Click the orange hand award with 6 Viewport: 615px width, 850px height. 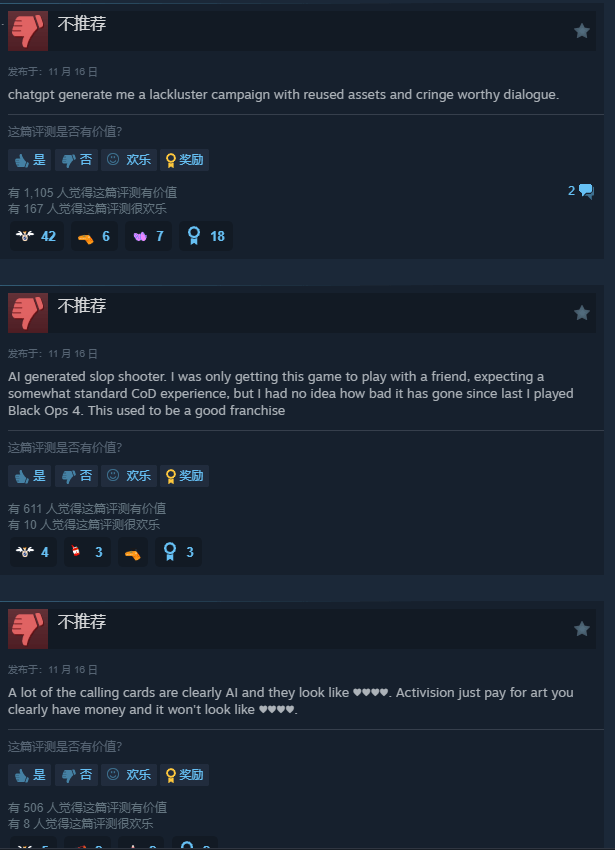click(94, 236)
